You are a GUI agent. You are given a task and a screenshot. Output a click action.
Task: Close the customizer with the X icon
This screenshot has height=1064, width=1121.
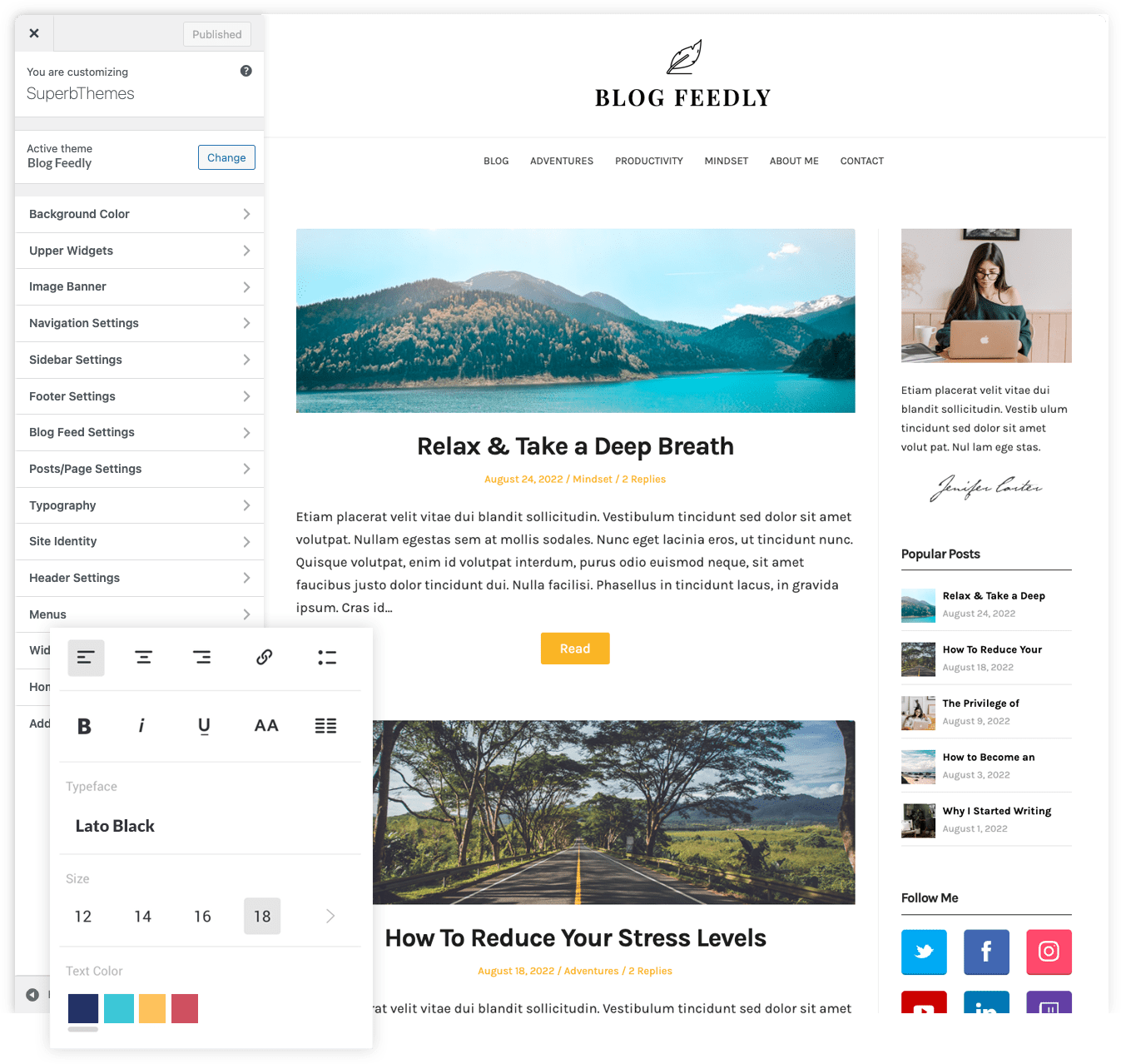(x=34, y=33)
